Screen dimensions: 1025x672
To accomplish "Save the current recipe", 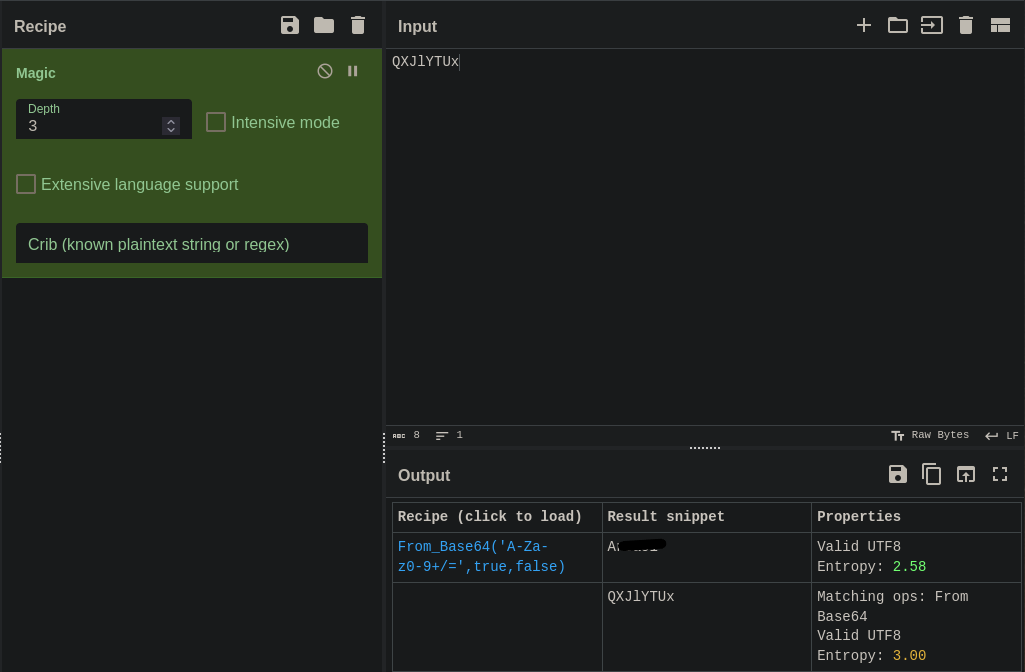I will (290, 25).
